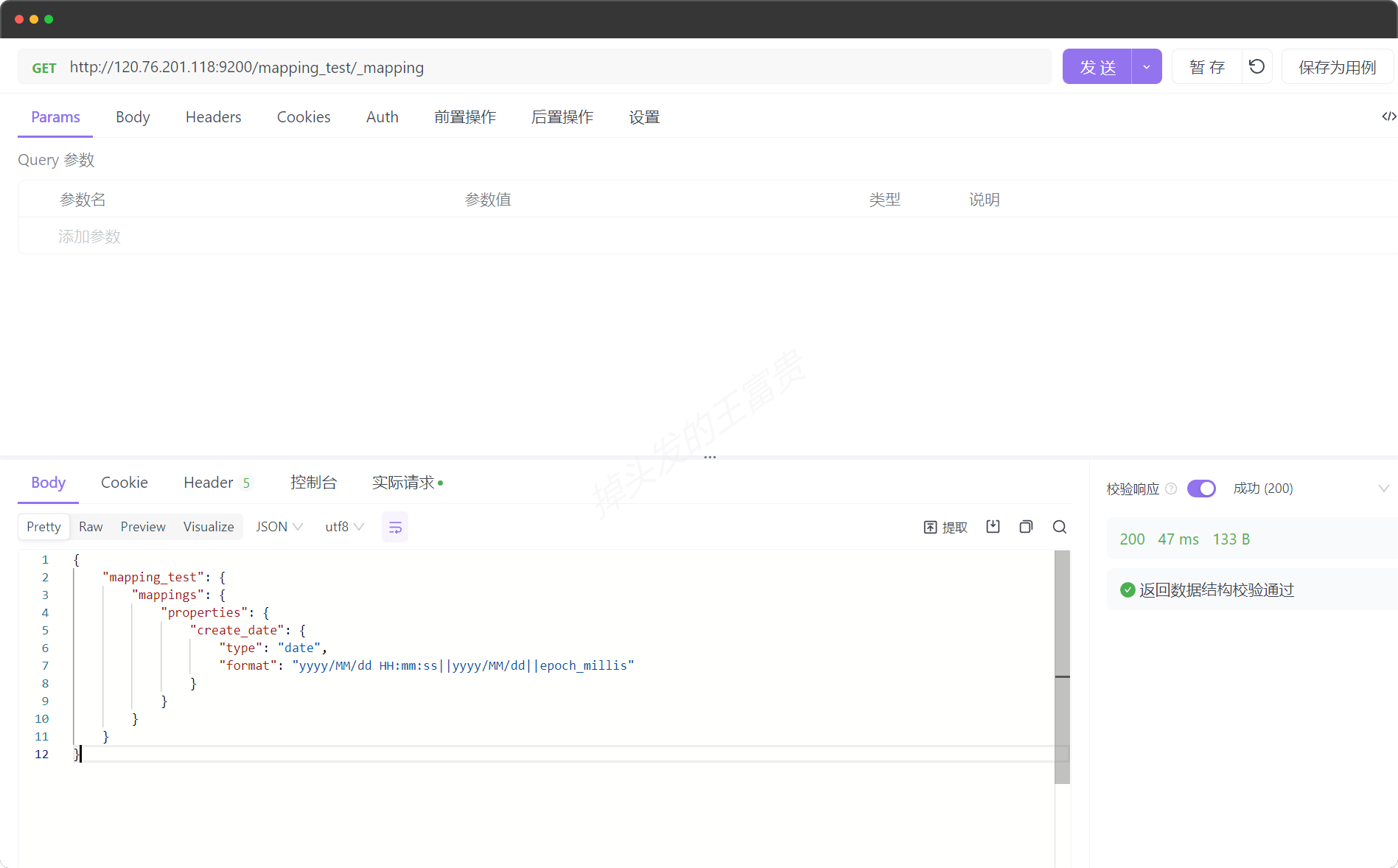The height and width of the screenshot is (868, 1398).
Task: Click the request URL input field
Action: (x=556, y=67)
